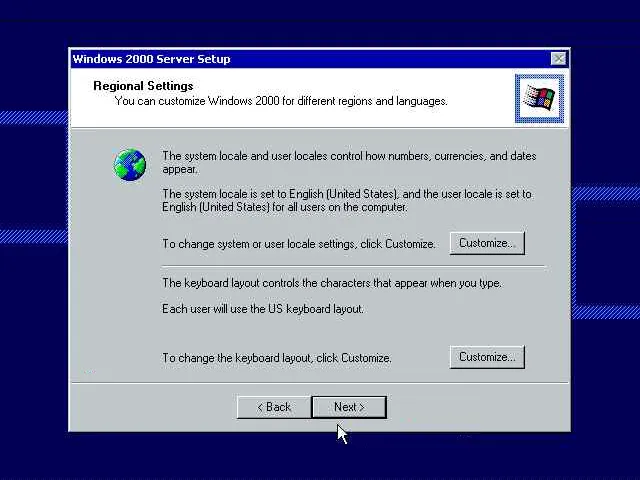Click the globe icon beside locale text
The image size is (640, 480).
[x=130, y=164]
